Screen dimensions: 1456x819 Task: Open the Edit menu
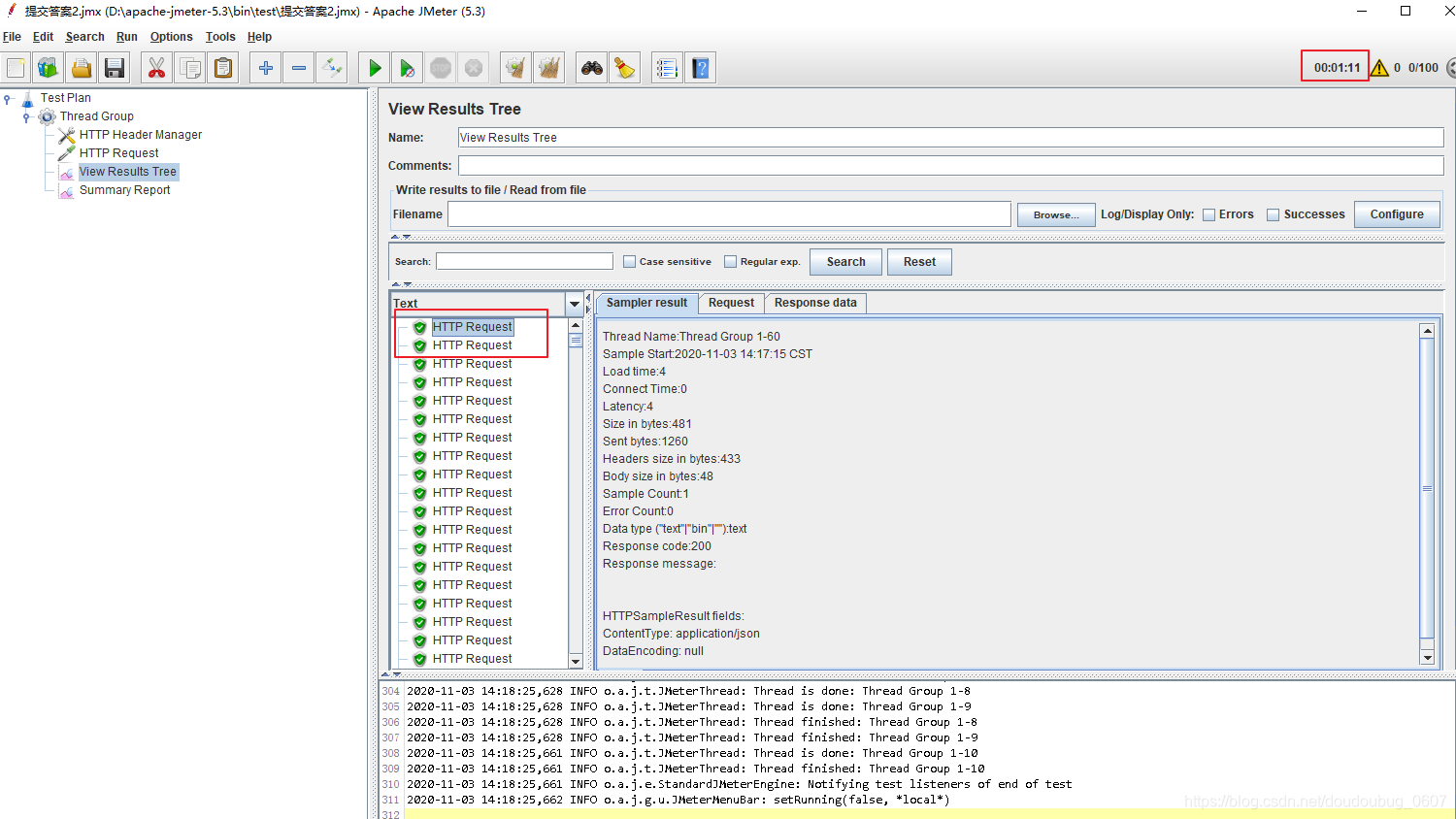[x=43, y=37]
